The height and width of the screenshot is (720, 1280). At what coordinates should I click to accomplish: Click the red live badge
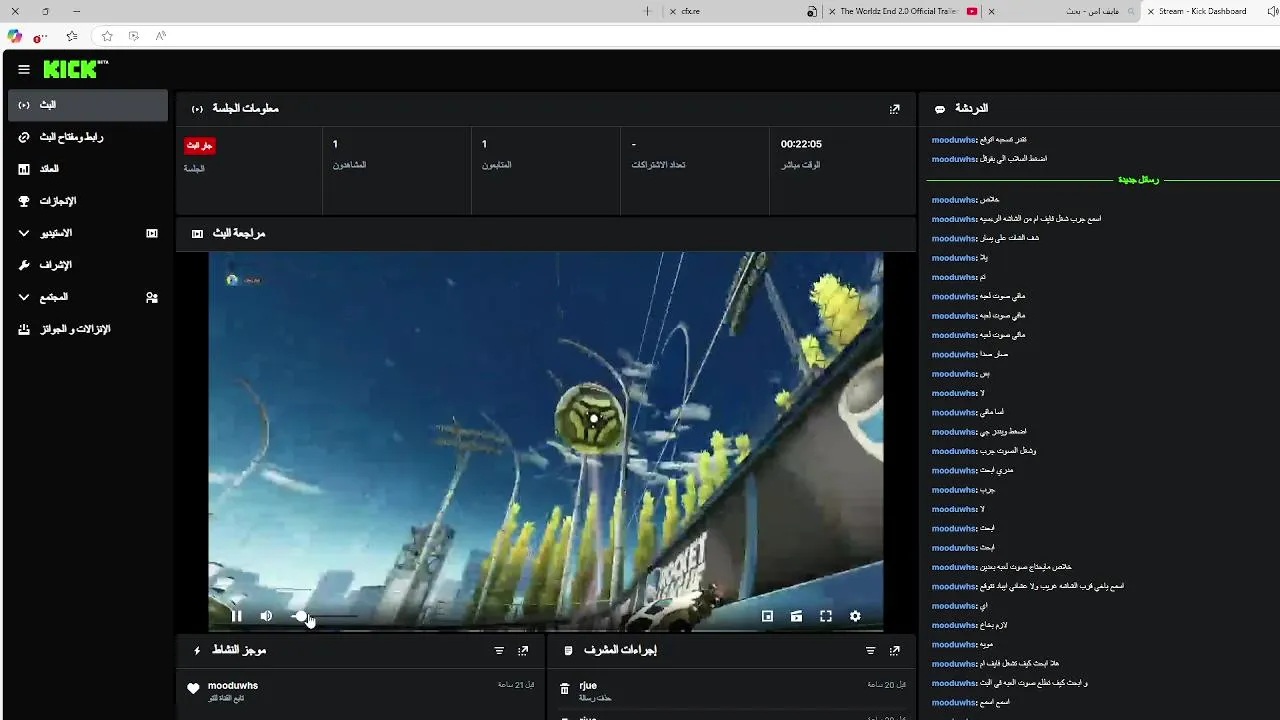coord(200,145)
